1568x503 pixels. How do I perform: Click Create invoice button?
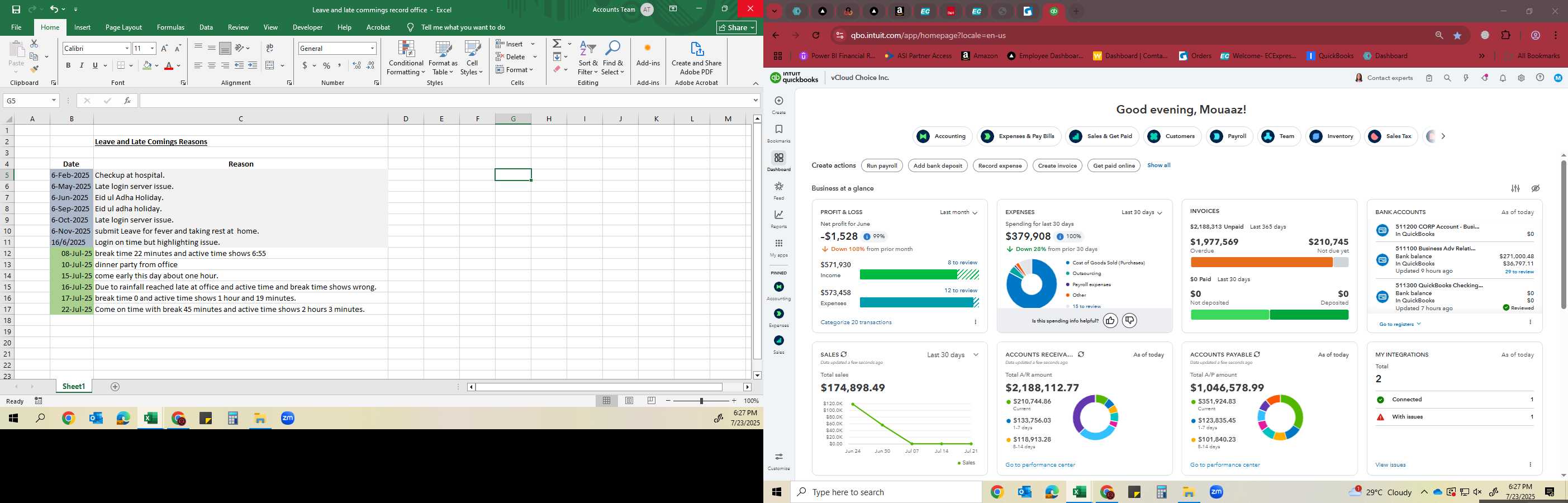coord(1057,165)
